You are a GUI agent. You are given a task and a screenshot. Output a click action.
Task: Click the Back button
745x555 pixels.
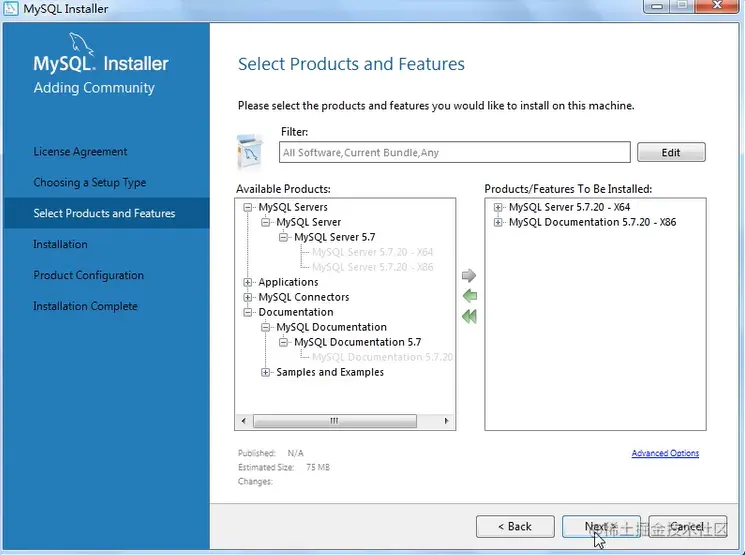(x=515, y=526)
